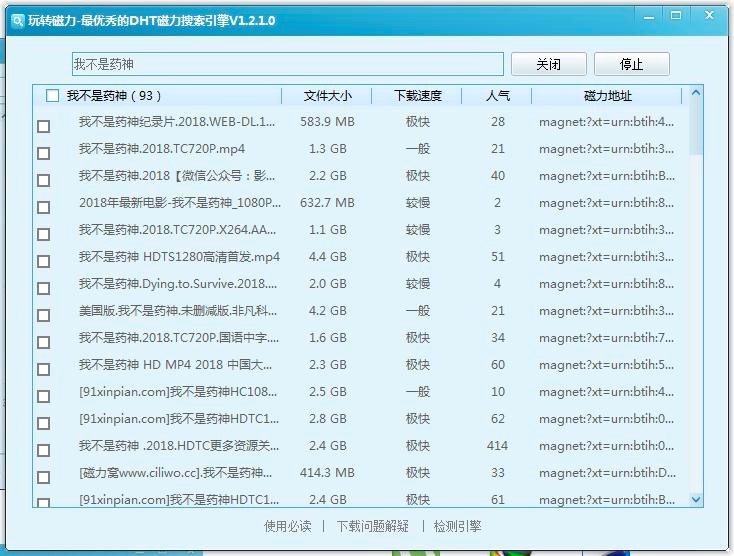The width and height of the screenshot is (734, 556).
Task: Select file name 2018年最新电影-我不是药神_1080P
Action: [180, 203]
